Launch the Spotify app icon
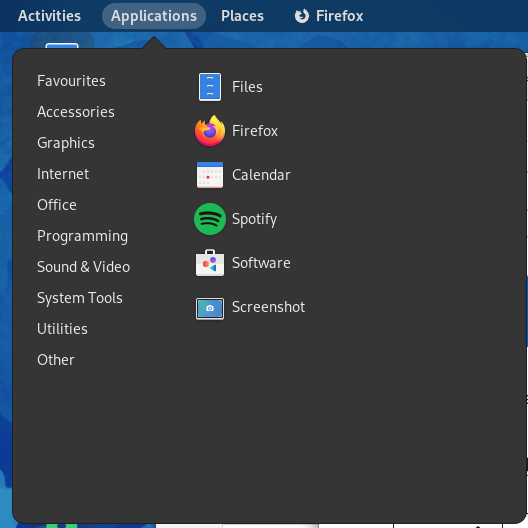Image resolution: width=528 pixels, height=528 pixels. pyautogui.click(x=209, y=219)
